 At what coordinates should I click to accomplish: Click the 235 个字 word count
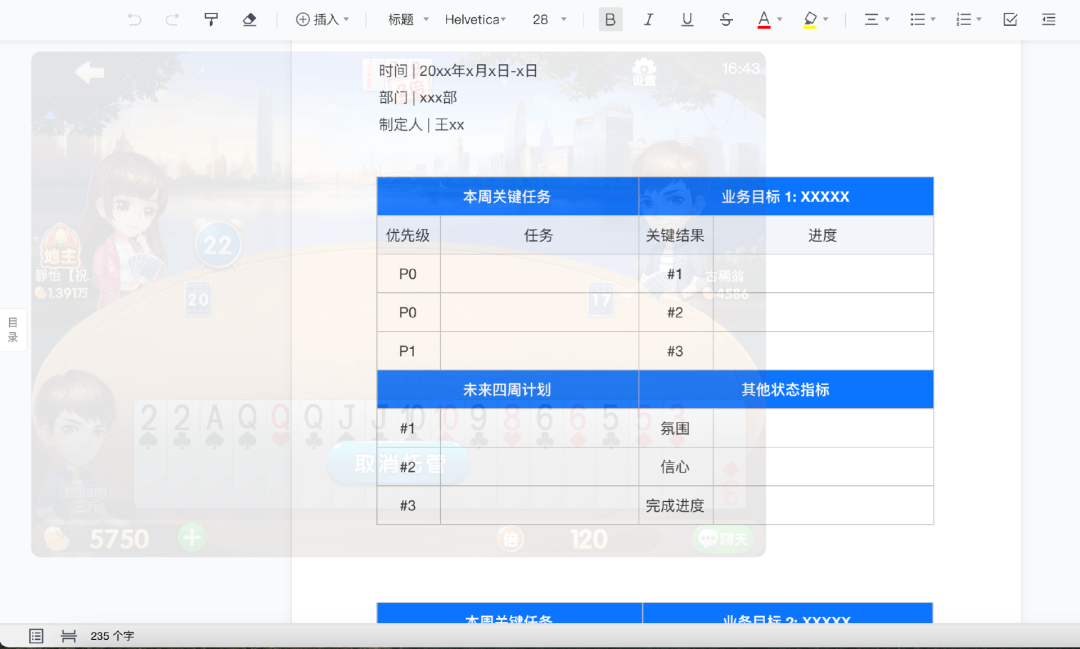112,636
